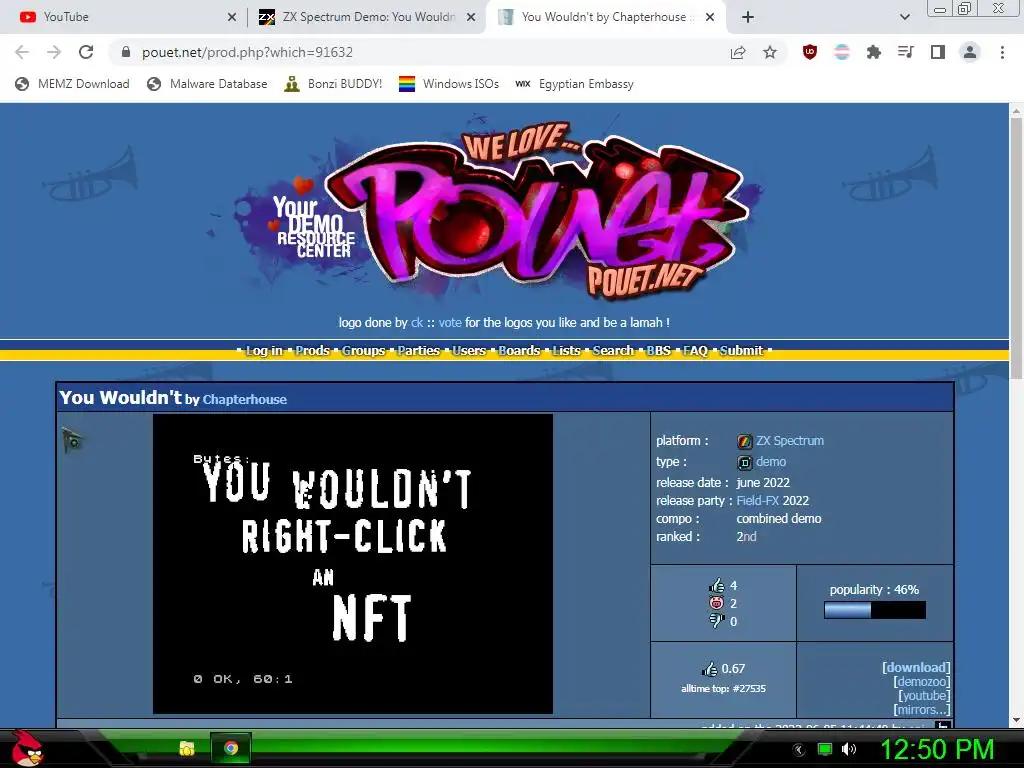The height and width of the screenshot is (768, 1024).
Task: Open the BBS menu item
Action: [658, 351]
